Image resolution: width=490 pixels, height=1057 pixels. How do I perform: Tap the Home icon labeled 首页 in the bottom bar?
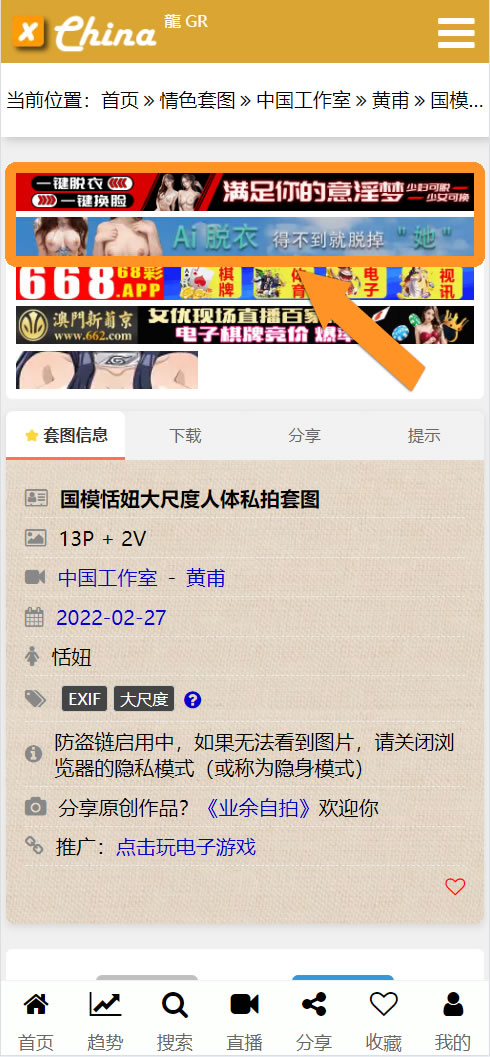(x=36, y=1004)
